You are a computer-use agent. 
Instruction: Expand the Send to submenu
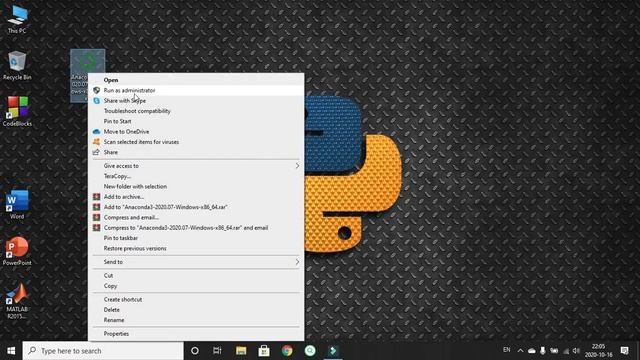[x=196, y=262]
